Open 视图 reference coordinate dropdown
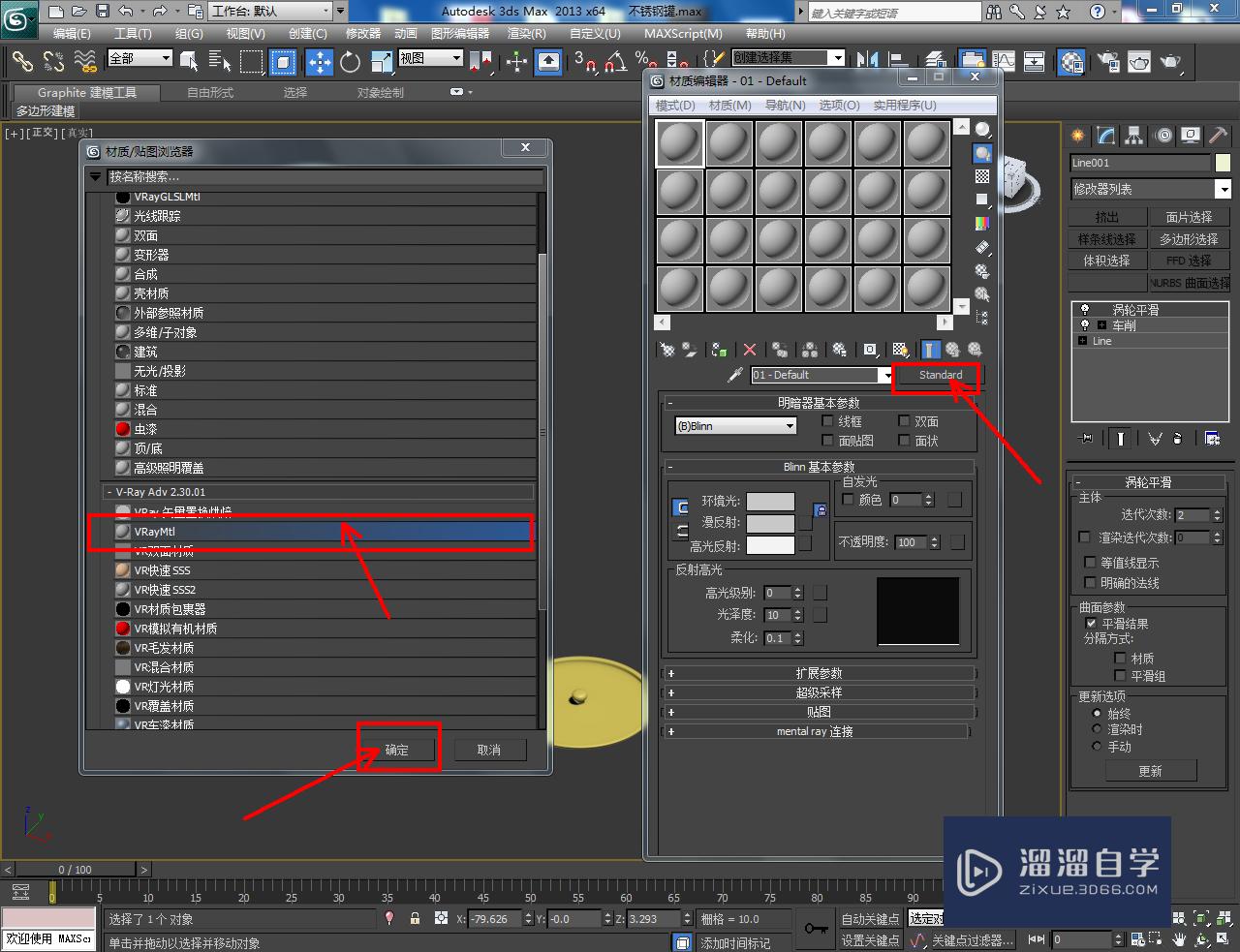Viewport: 1240px width, 952px height. pos(431,58)
